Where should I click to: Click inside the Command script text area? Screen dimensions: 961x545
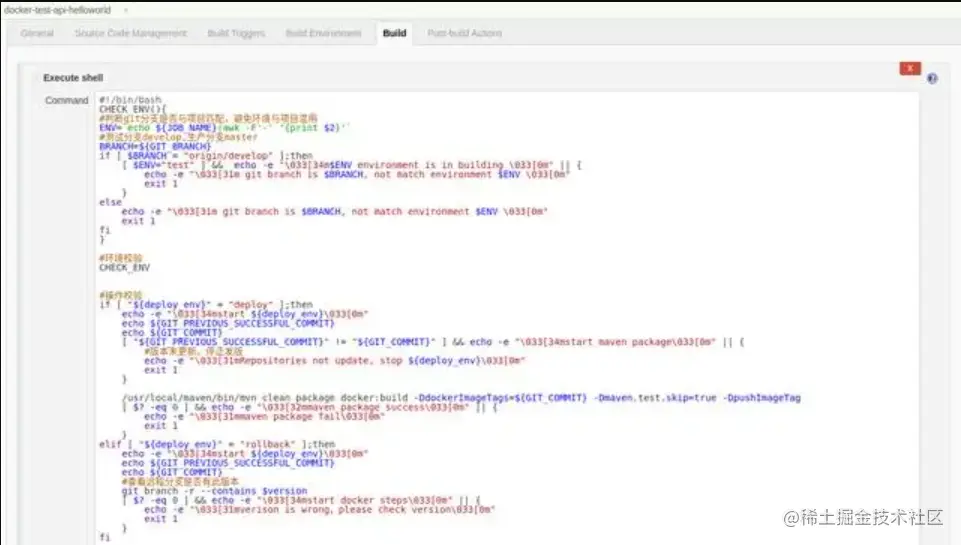coord(507,318)
